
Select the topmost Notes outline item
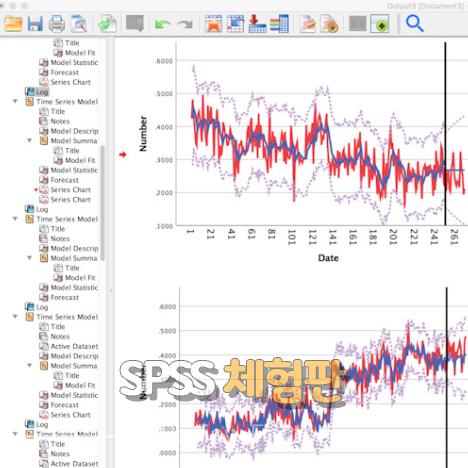click(x=54, y=121)
